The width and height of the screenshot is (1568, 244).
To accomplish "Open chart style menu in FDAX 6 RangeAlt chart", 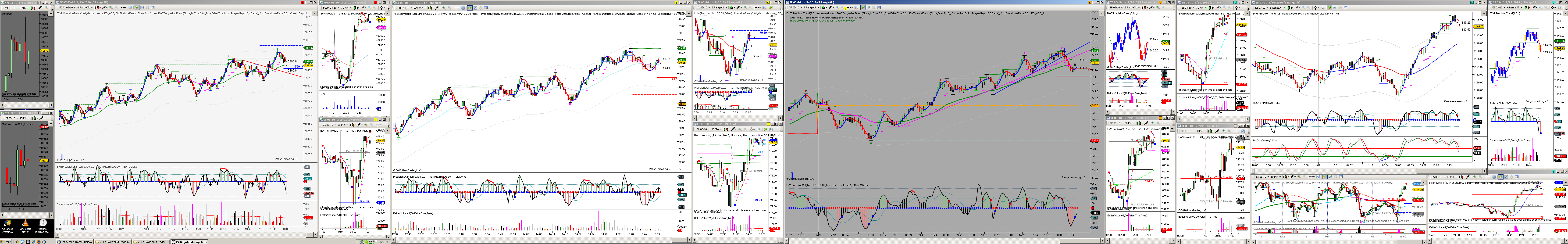I will (x=98, y=7).
